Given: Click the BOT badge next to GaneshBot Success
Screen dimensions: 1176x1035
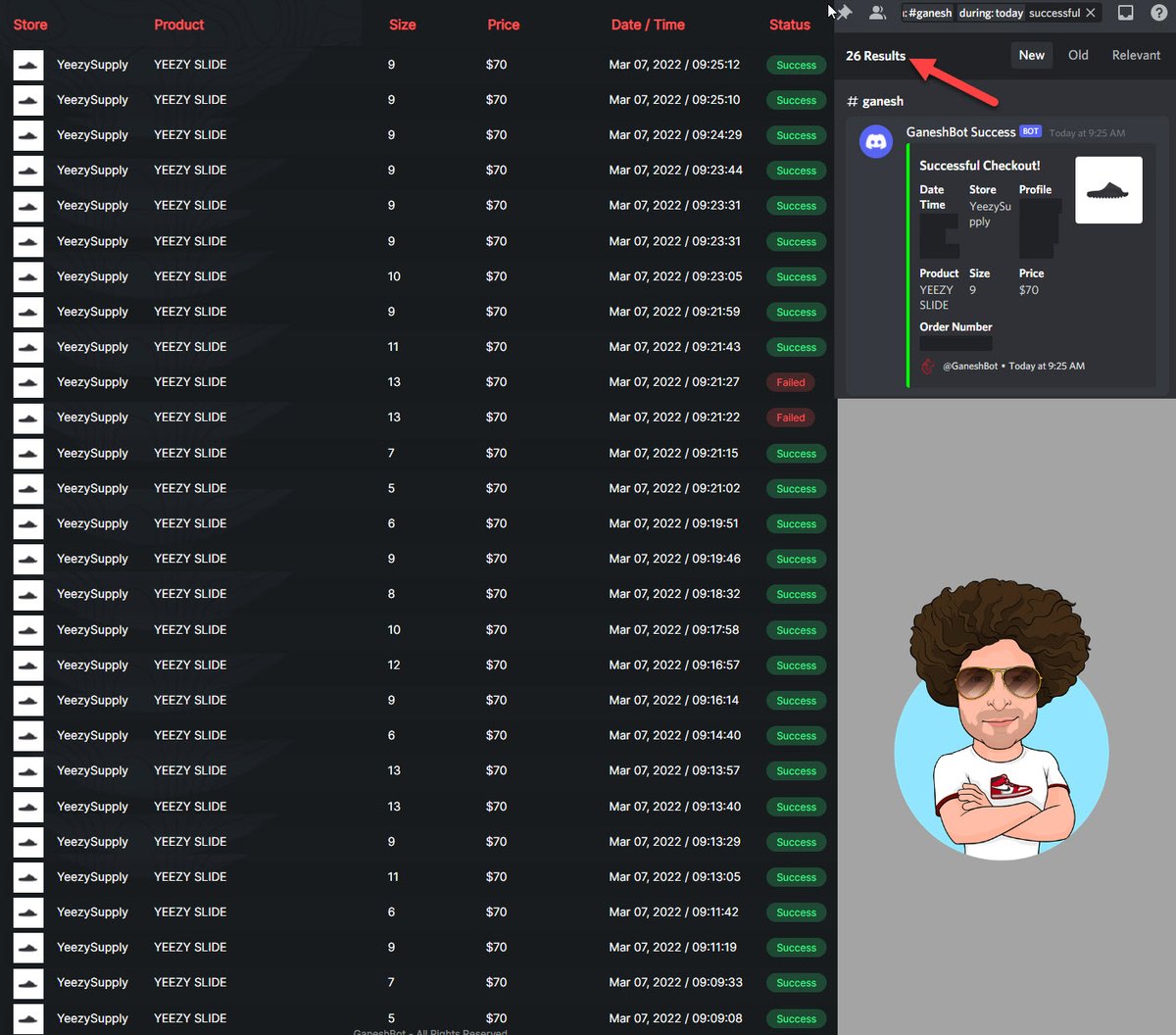Looking at the screenshot, I should pos(1030,130).
